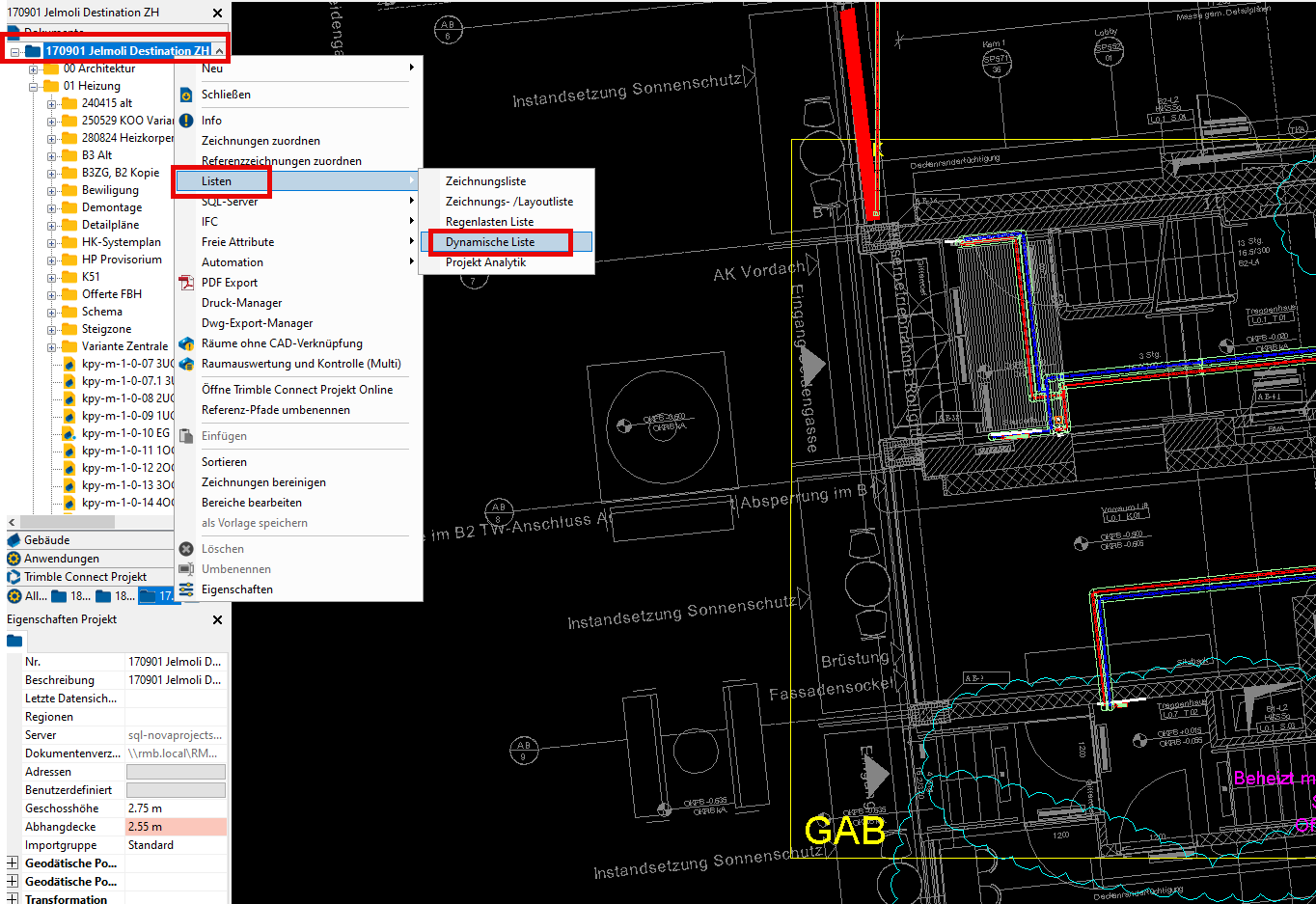Collapse the 01 Heizung folder
This screenshot has width=1316, height=904.
[x=34, y=87]
